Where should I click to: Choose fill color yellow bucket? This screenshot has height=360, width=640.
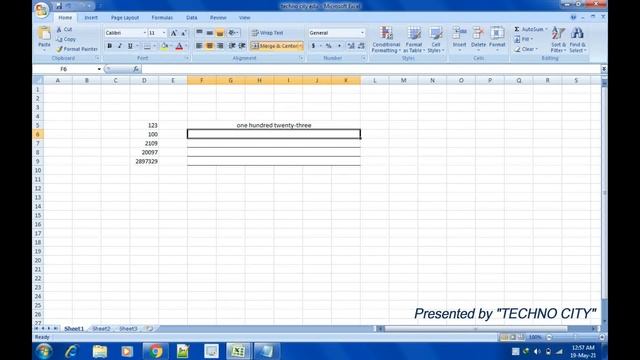[164, 47]
